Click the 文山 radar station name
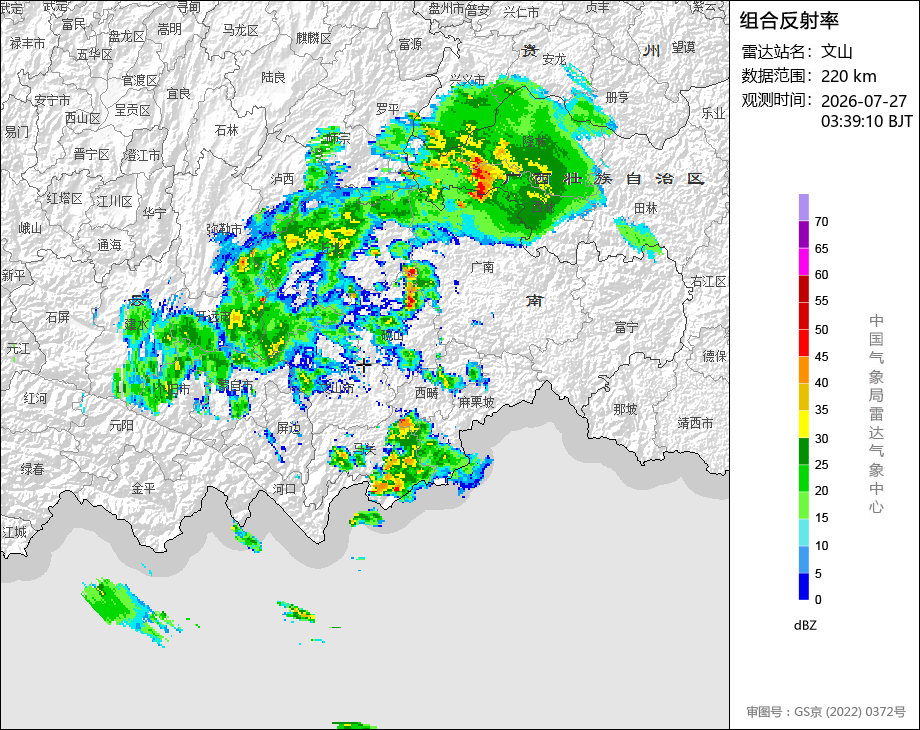 tap(837, 51)
